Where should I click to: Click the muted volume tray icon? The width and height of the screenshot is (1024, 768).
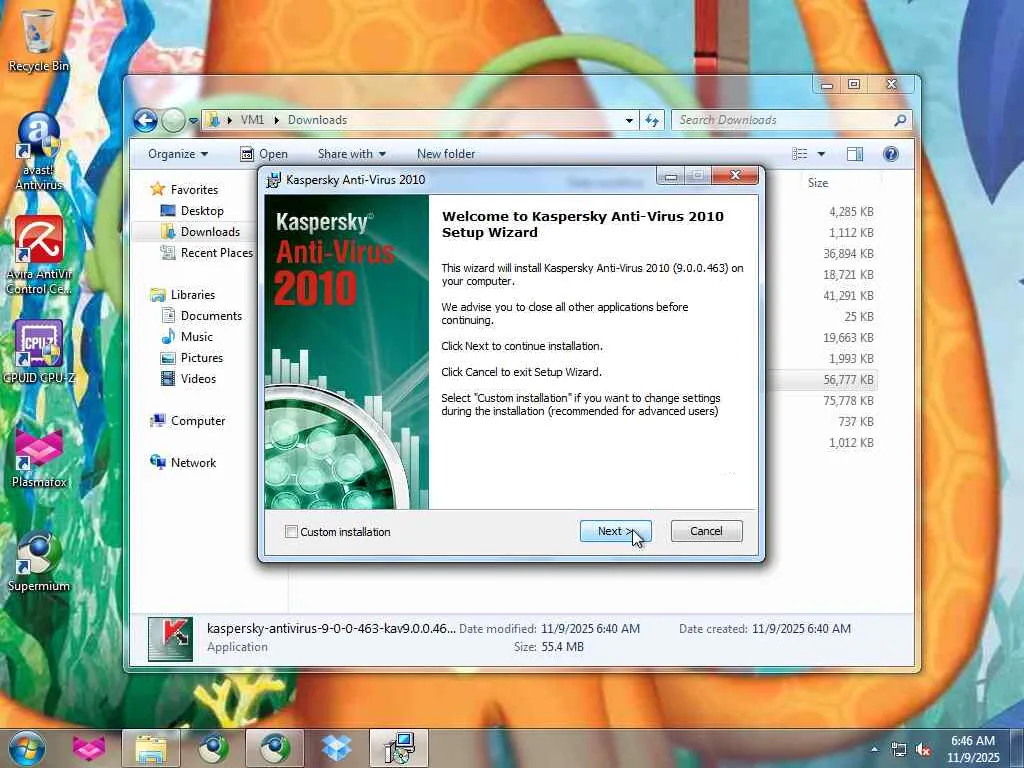pos(923,749)
